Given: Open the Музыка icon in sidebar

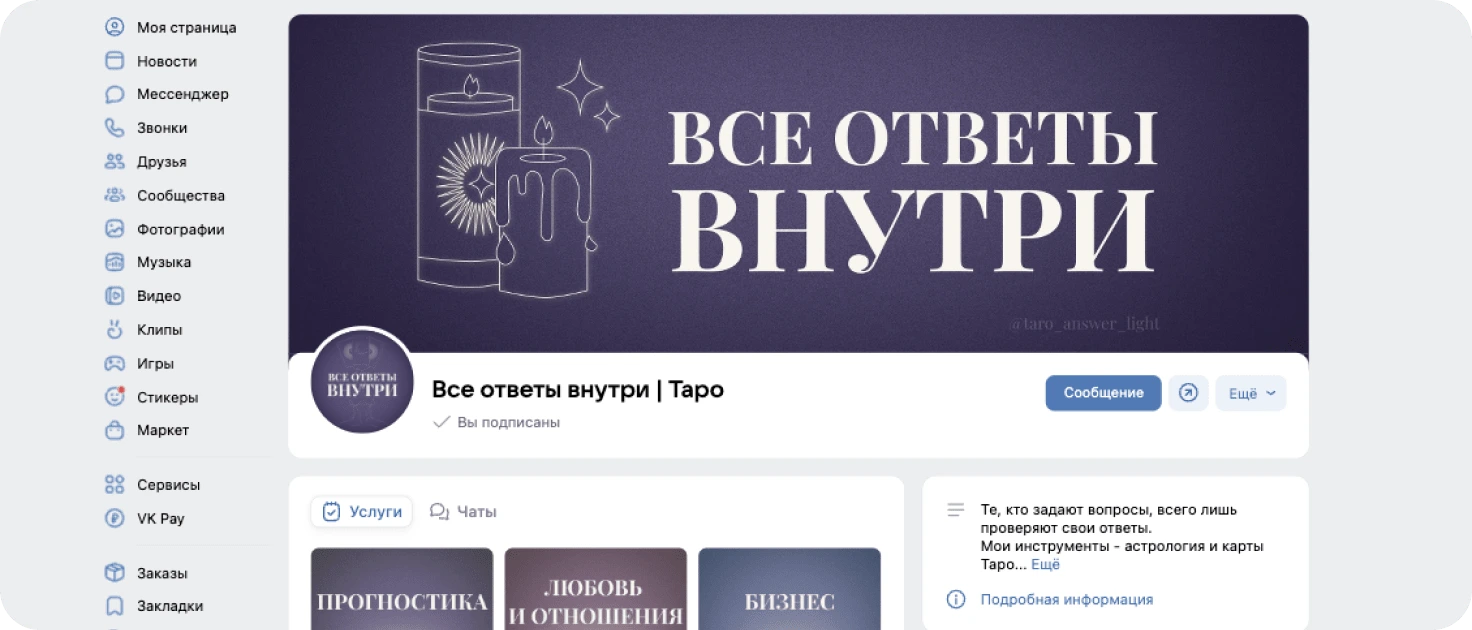Looking at the screenshot, I should point(114,262).
